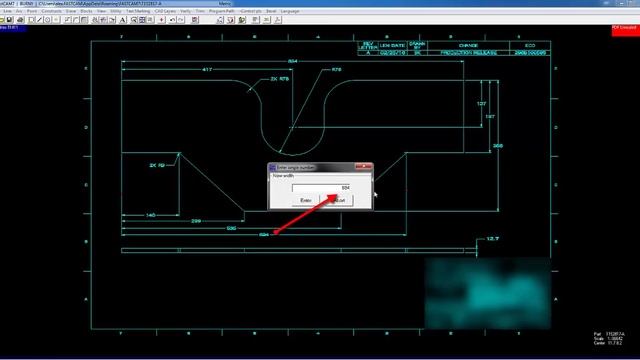Click the '894' top dimension text
Image resolution: width=640 pixels, height=360 pixels.
click(x=293, y=61)
